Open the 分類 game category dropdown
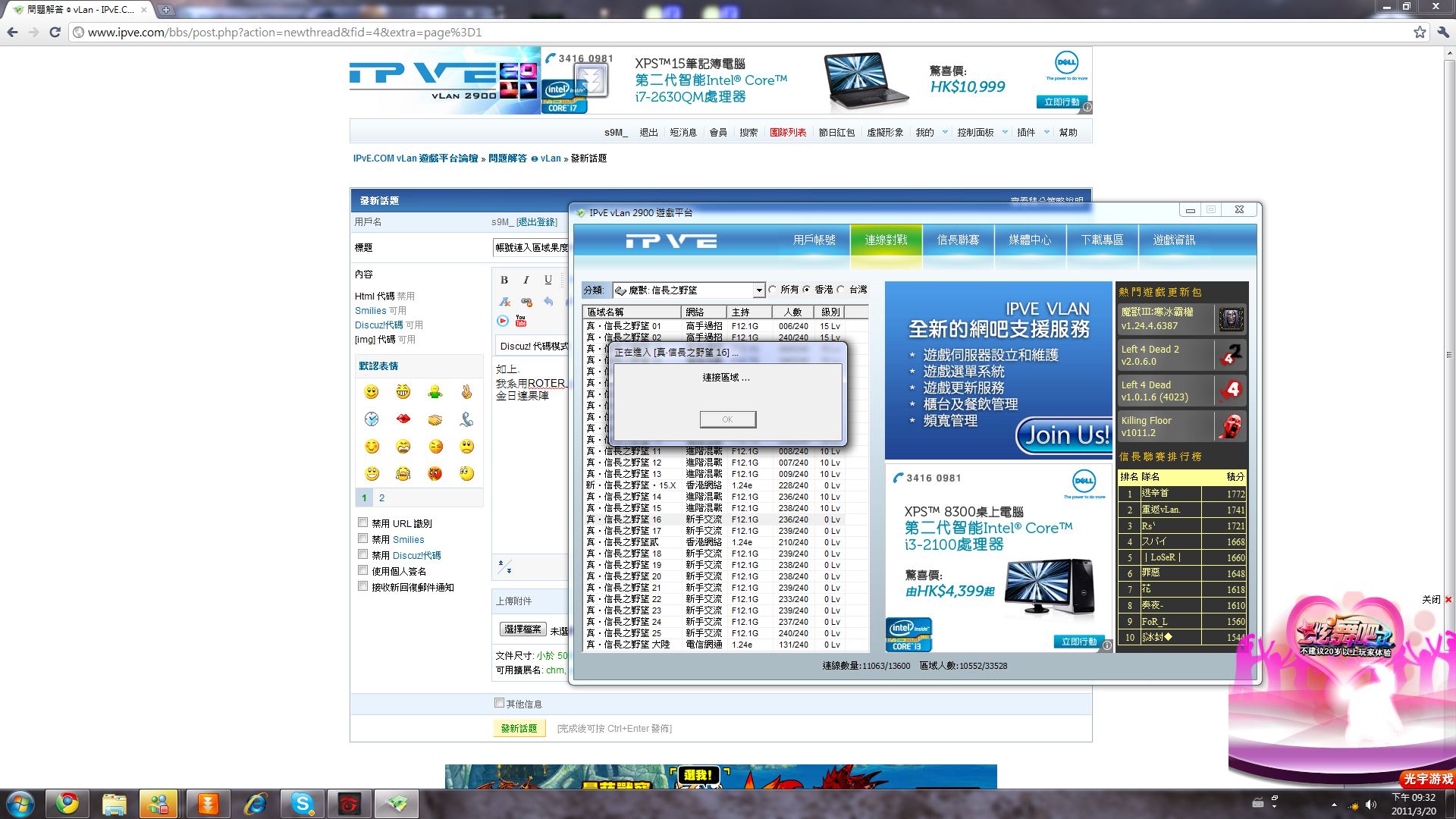 point(758,290)
